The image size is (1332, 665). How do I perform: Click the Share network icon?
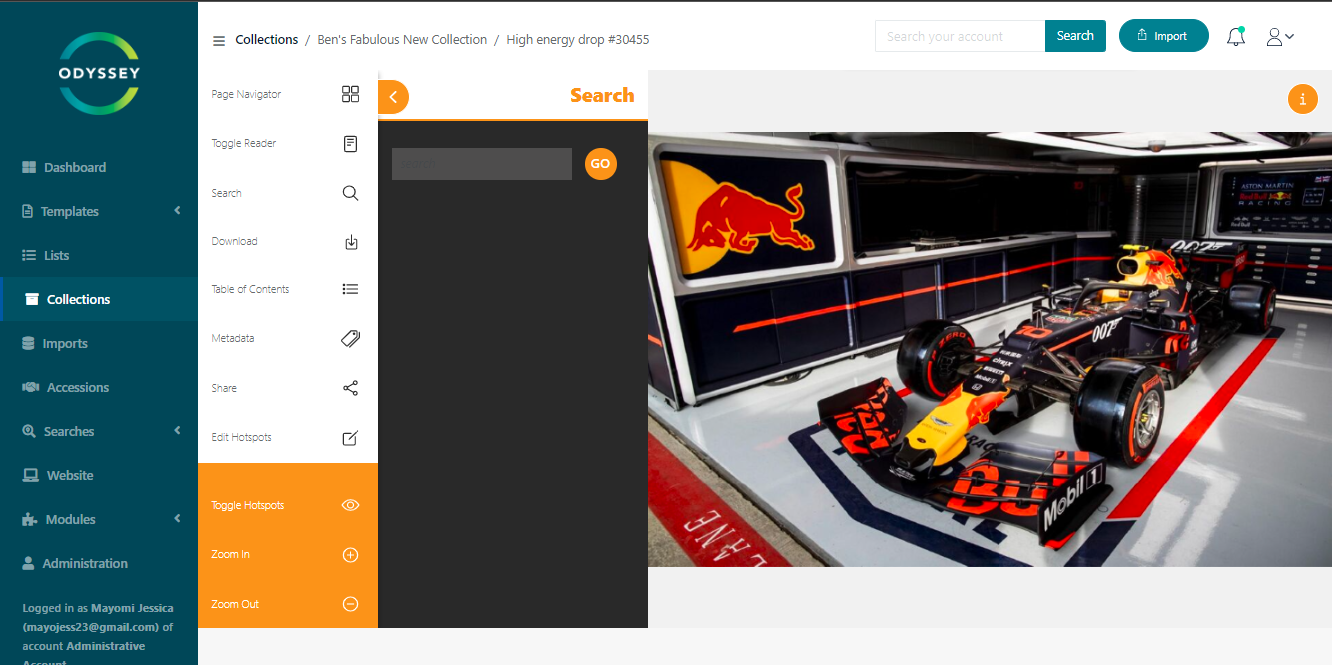(350, 388)
